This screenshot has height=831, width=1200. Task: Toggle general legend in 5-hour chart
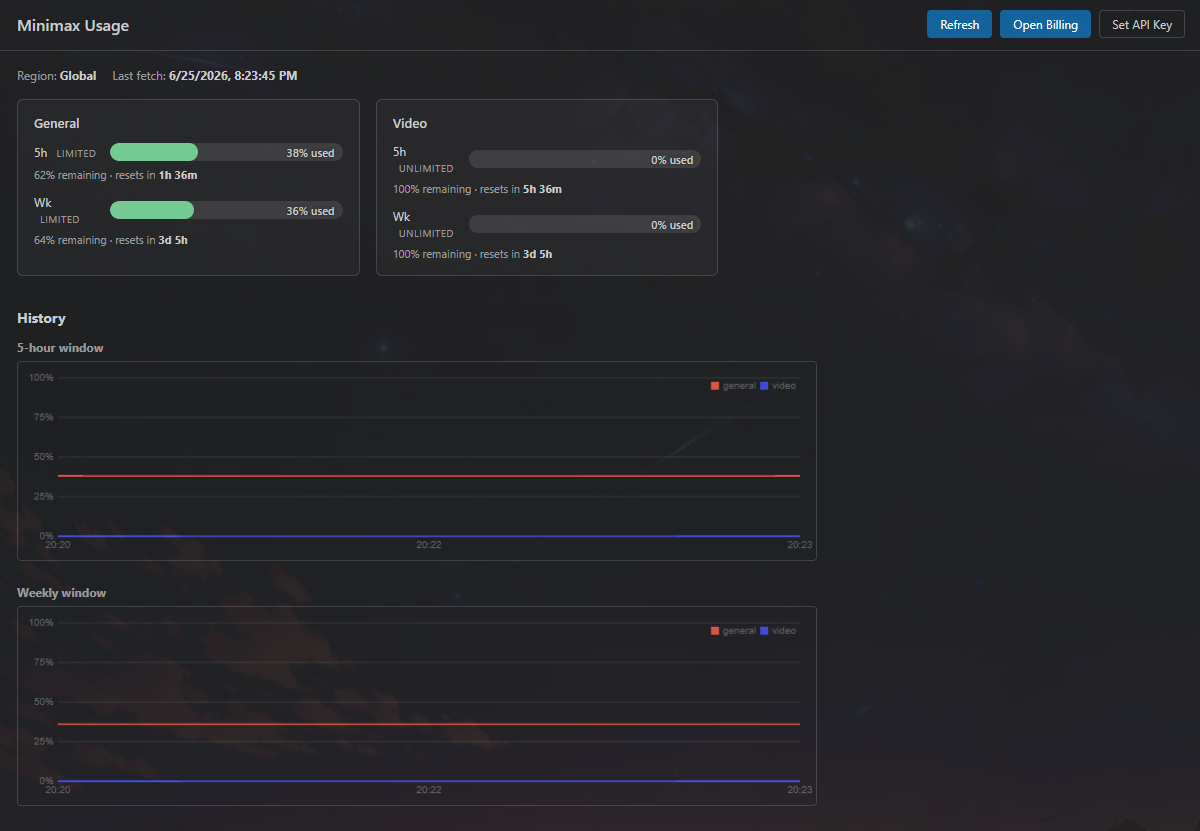[733, 385]
